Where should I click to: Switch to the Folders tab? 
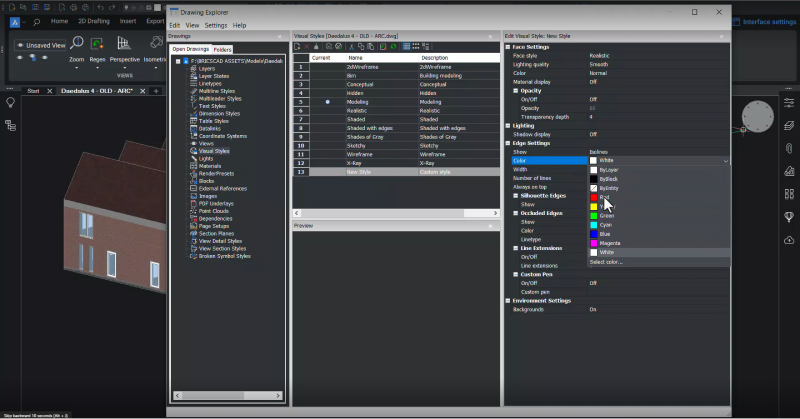click(x=222, y=50)
